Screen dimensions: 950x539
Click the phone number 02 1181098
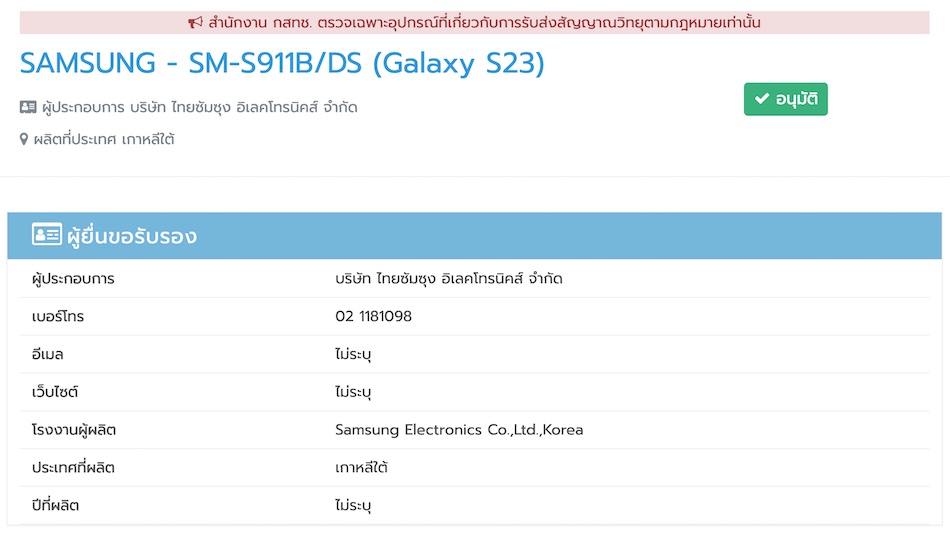click(x=373, y=317)
